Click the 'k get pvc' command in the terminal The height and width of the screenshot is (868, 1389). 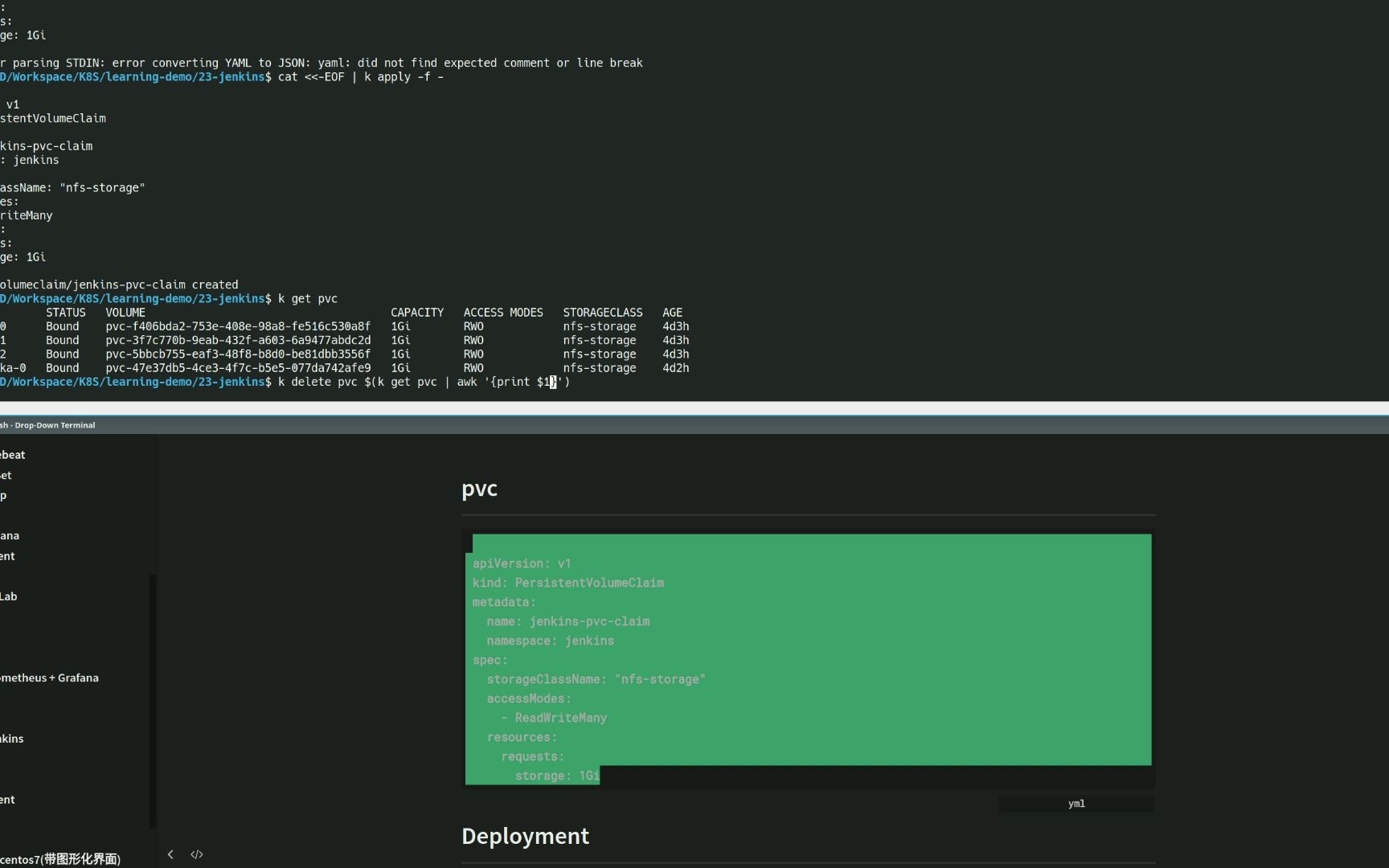(308, 298)
